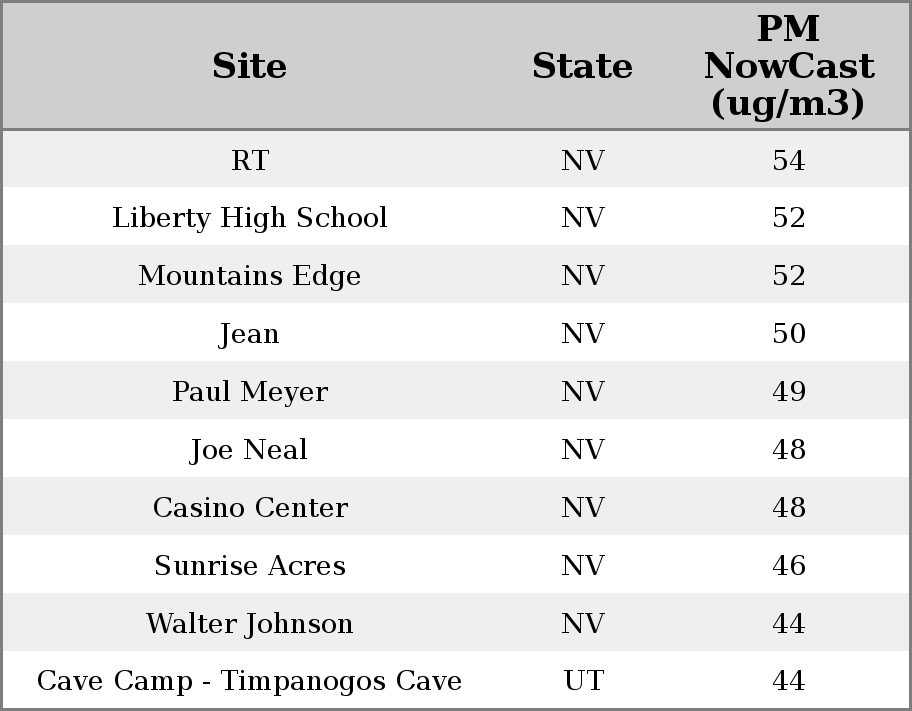
Task: Click the NV state cell for Joe Neal
Action: (583, 450)
